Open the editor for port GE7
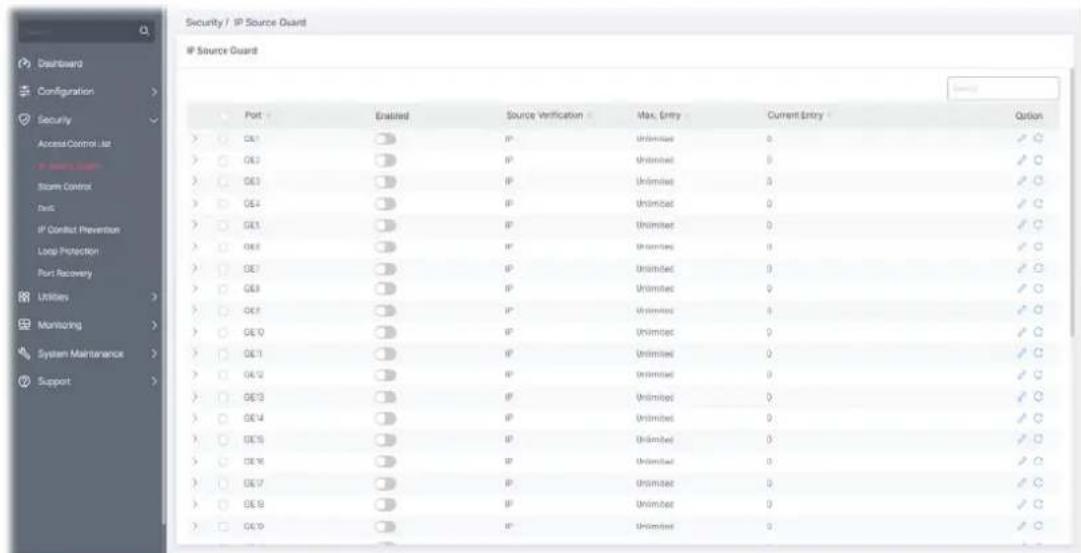This screenshot has height=553, width=1081. point(1022,268)
